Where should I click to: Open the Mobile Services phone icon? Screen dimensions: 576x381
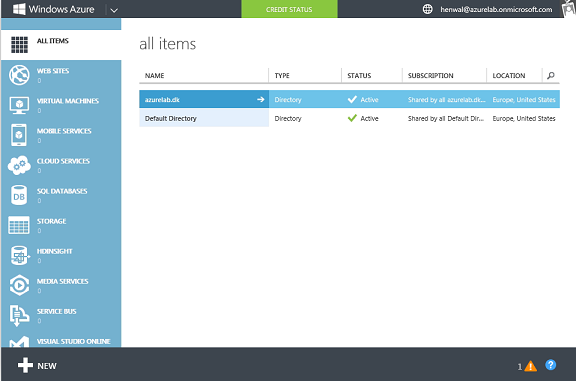coord(19,135)
